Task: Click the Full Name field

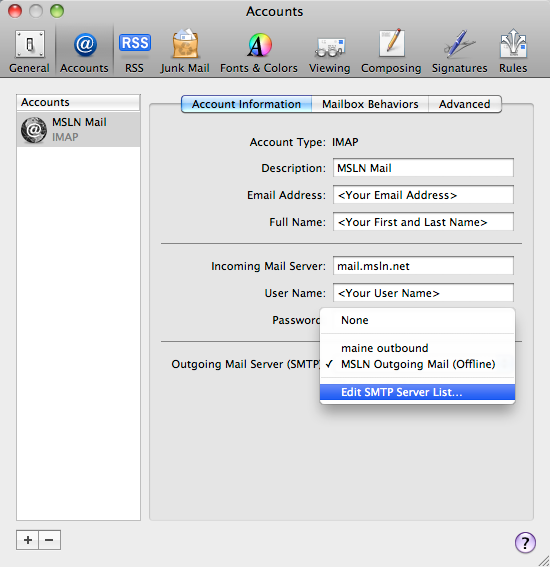Action: (x=423, y=222)
